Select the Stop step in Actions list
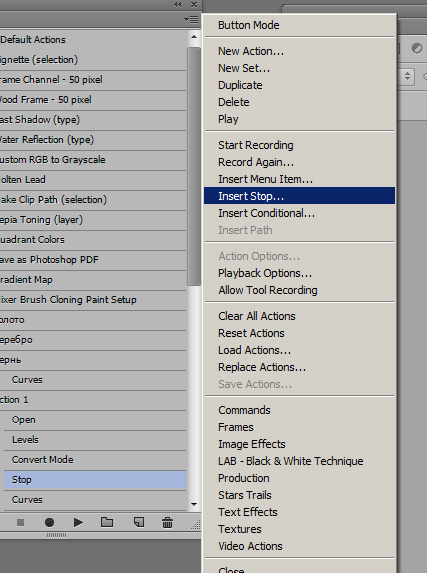 pos(95,480)
